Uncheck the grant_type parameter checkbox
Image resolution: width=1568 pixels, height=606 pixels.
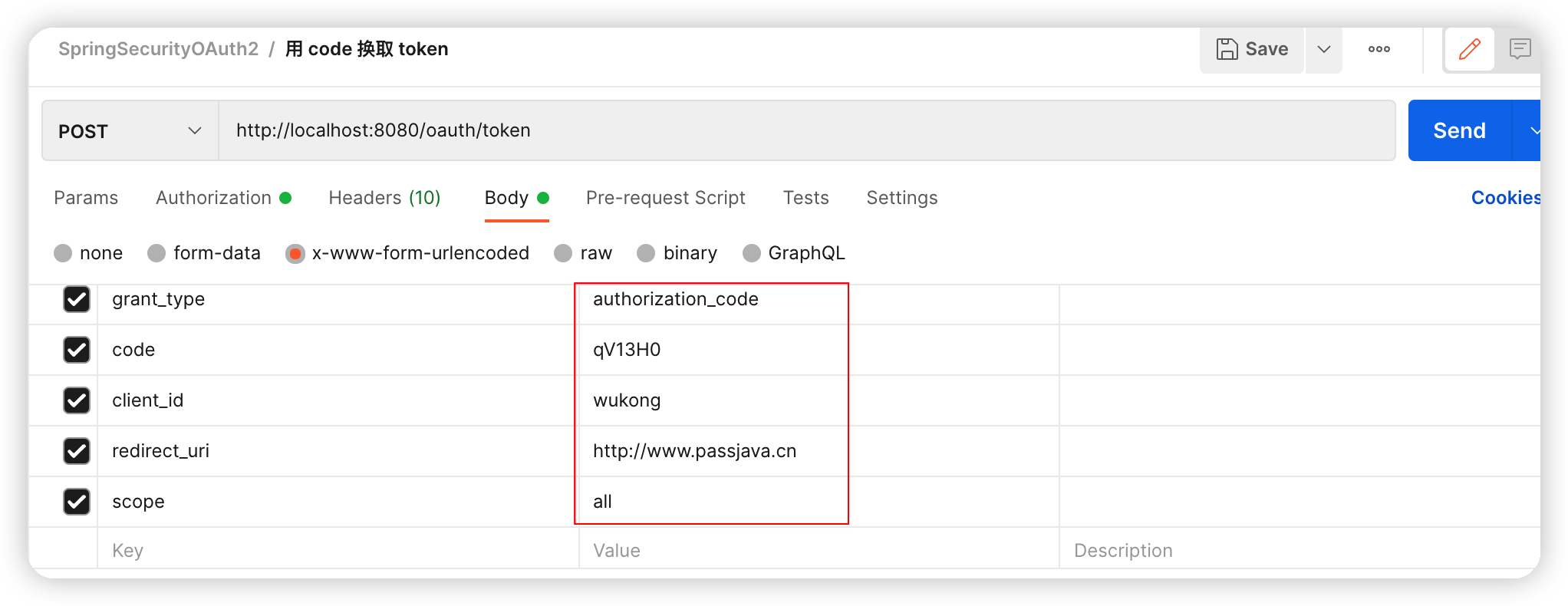[x=77, y=299]
